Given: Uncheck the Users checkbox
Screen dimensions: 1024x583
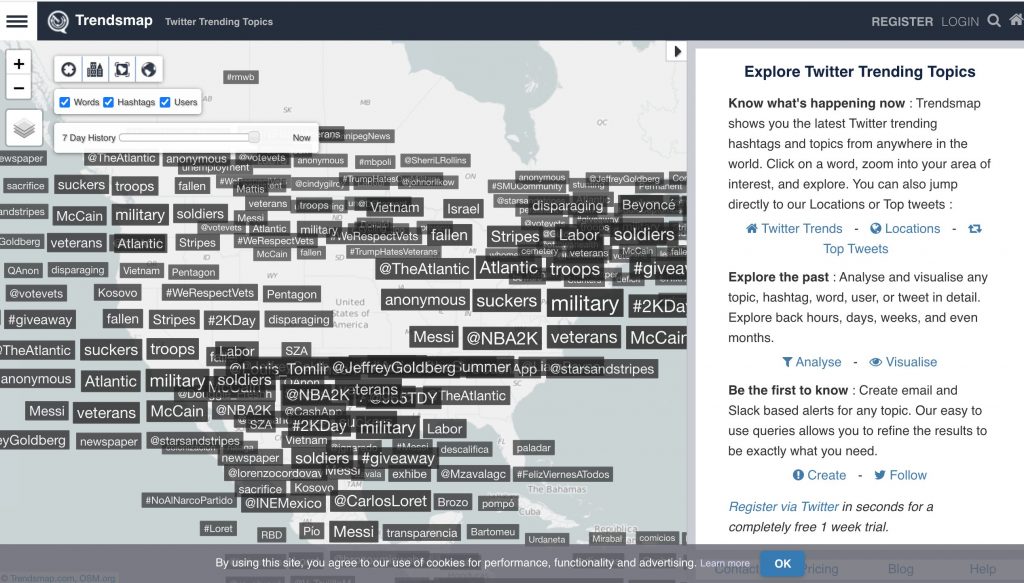Looking at the screenshot, I should 165,102.
